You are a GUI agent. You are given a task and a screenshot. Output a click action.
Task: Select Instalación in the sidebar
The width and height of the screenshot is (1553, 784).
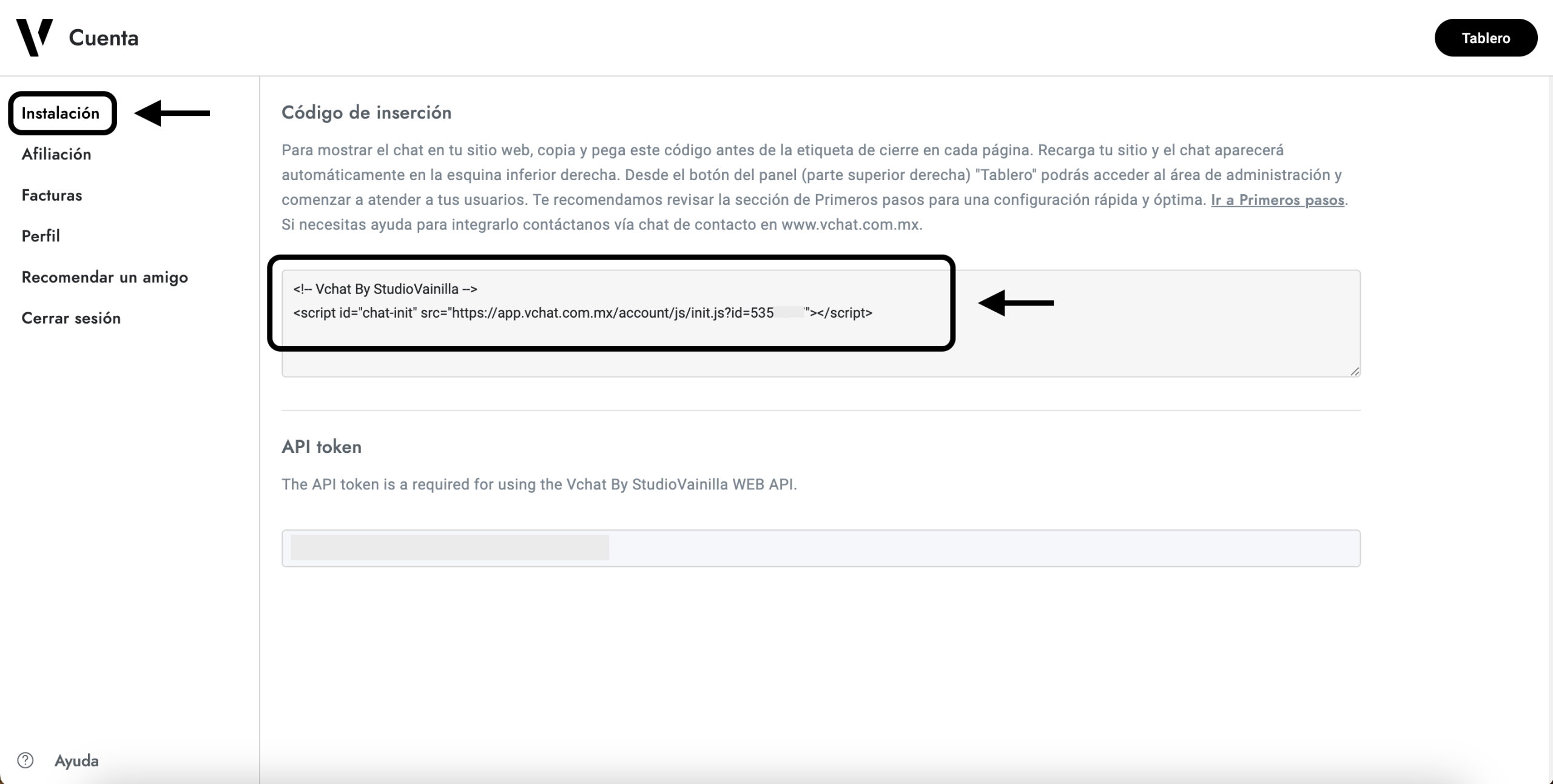click(x=61, y=113)
